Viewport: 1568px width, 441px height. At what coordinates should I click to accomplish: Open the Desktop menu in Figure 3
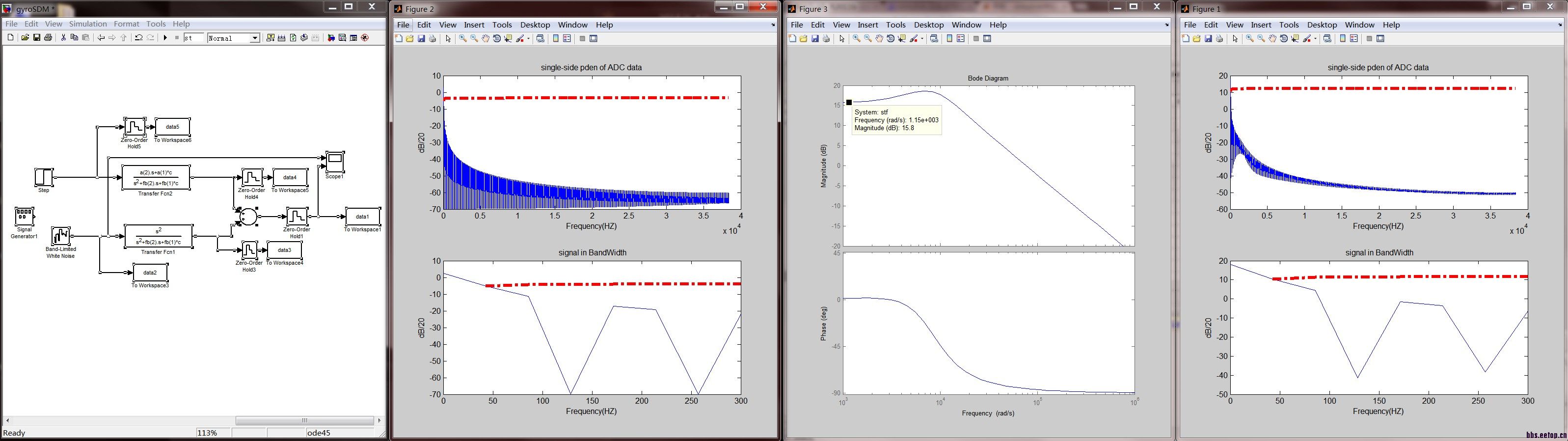pyautogui.click(x=928, y=25)
